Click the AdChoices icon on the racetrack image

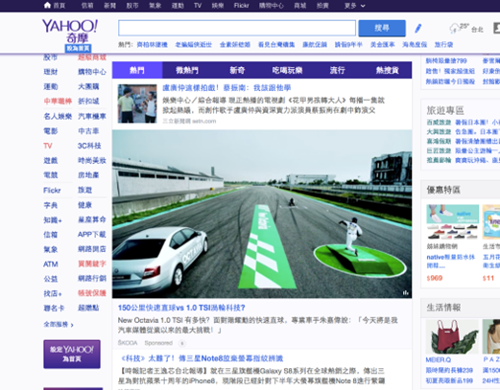pos(406,293)
